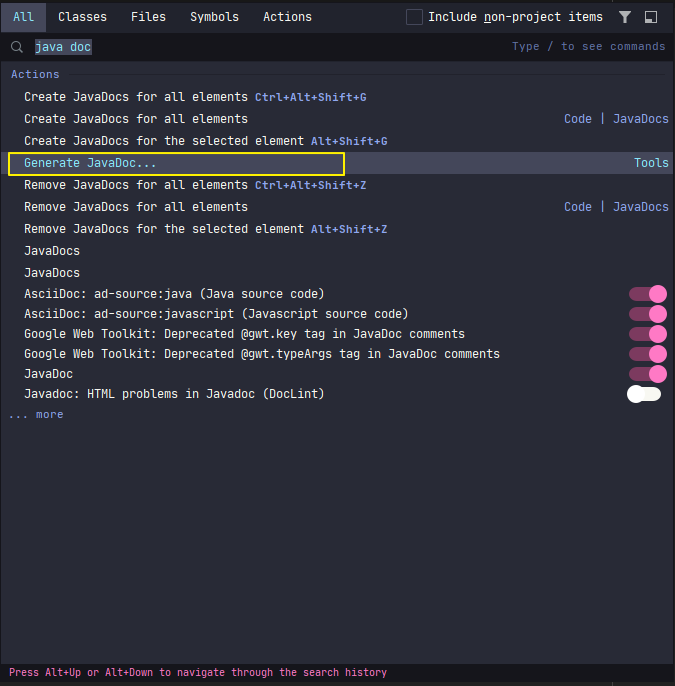This screenshot has width=675, height=686.
Task: Click the filter funnel icon
Action: click(625, 17)
